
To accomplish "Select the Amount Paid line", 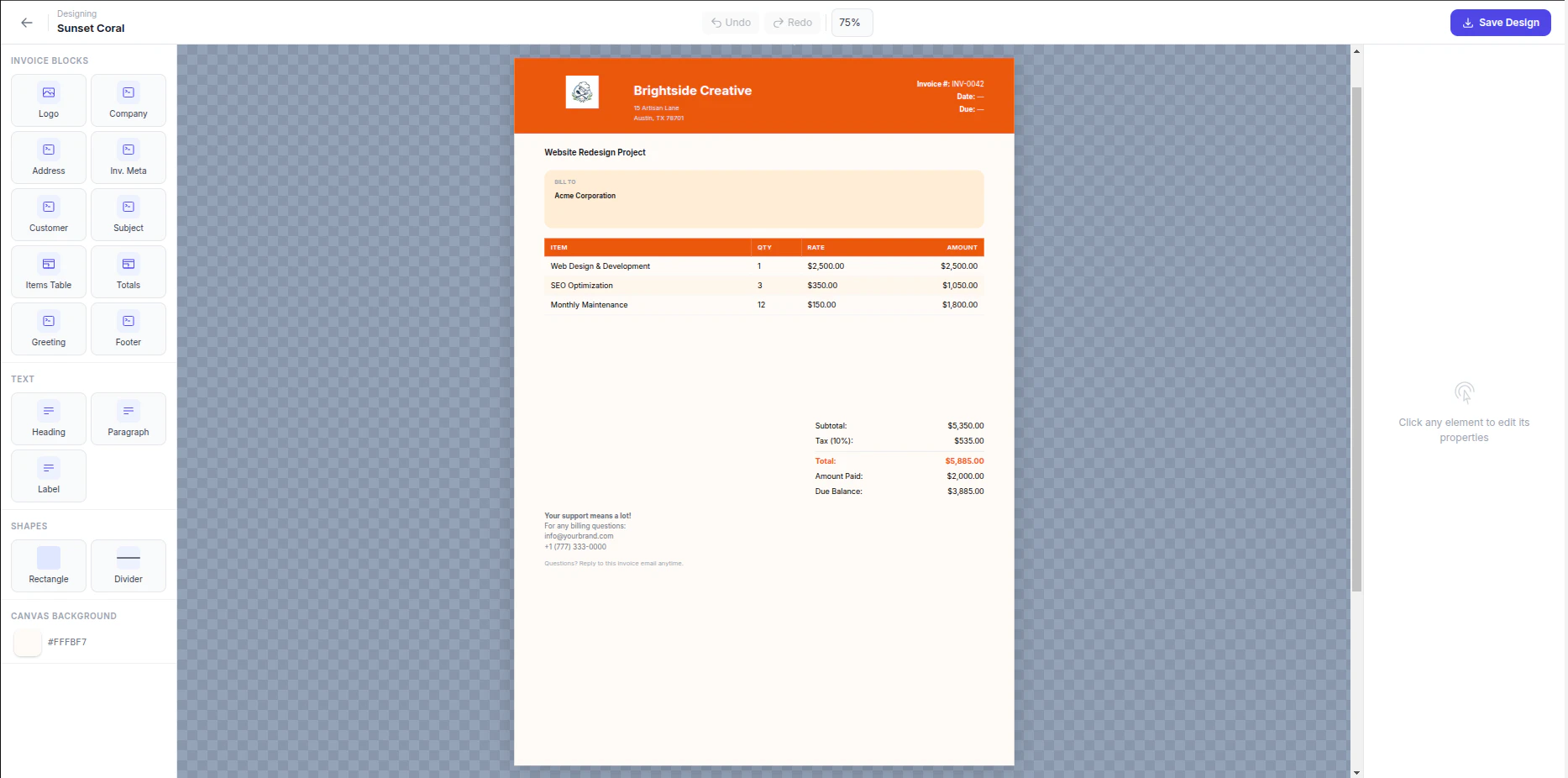I will 899,476.
